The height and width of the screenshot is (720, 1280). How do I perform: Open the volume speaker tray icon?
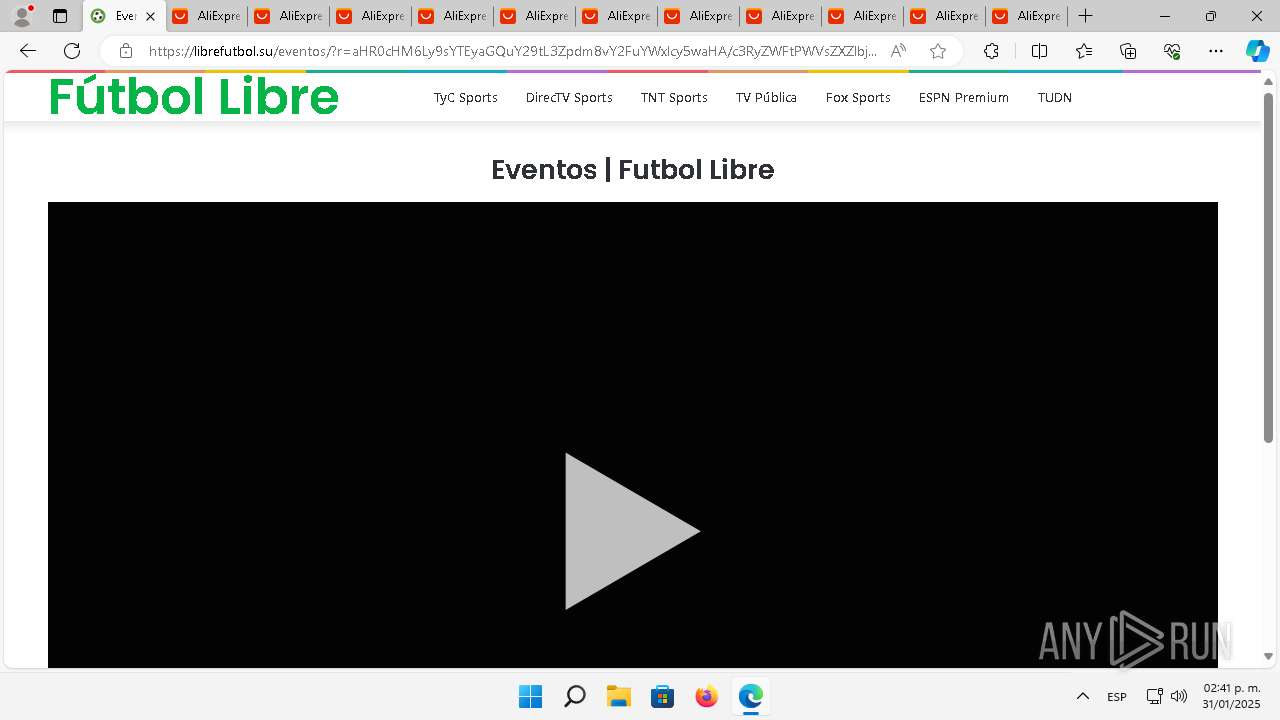point(1179,696)
